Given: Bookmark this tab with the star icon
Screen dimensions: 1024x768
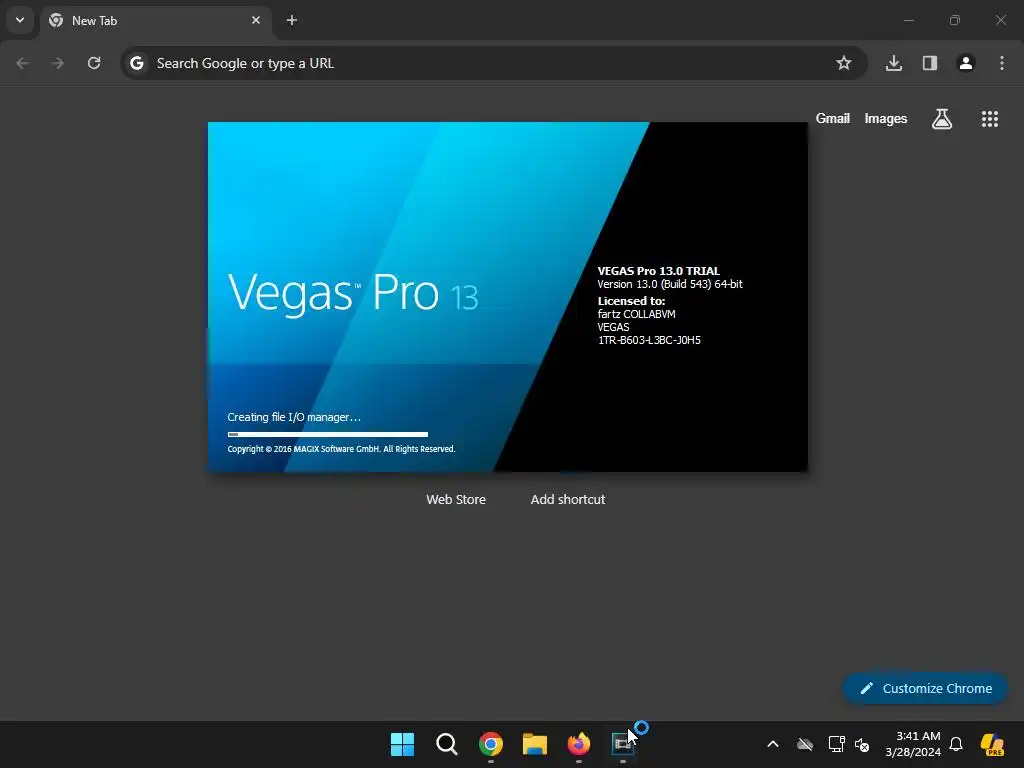Looking at the screenshot, I should tap(844, 63).
